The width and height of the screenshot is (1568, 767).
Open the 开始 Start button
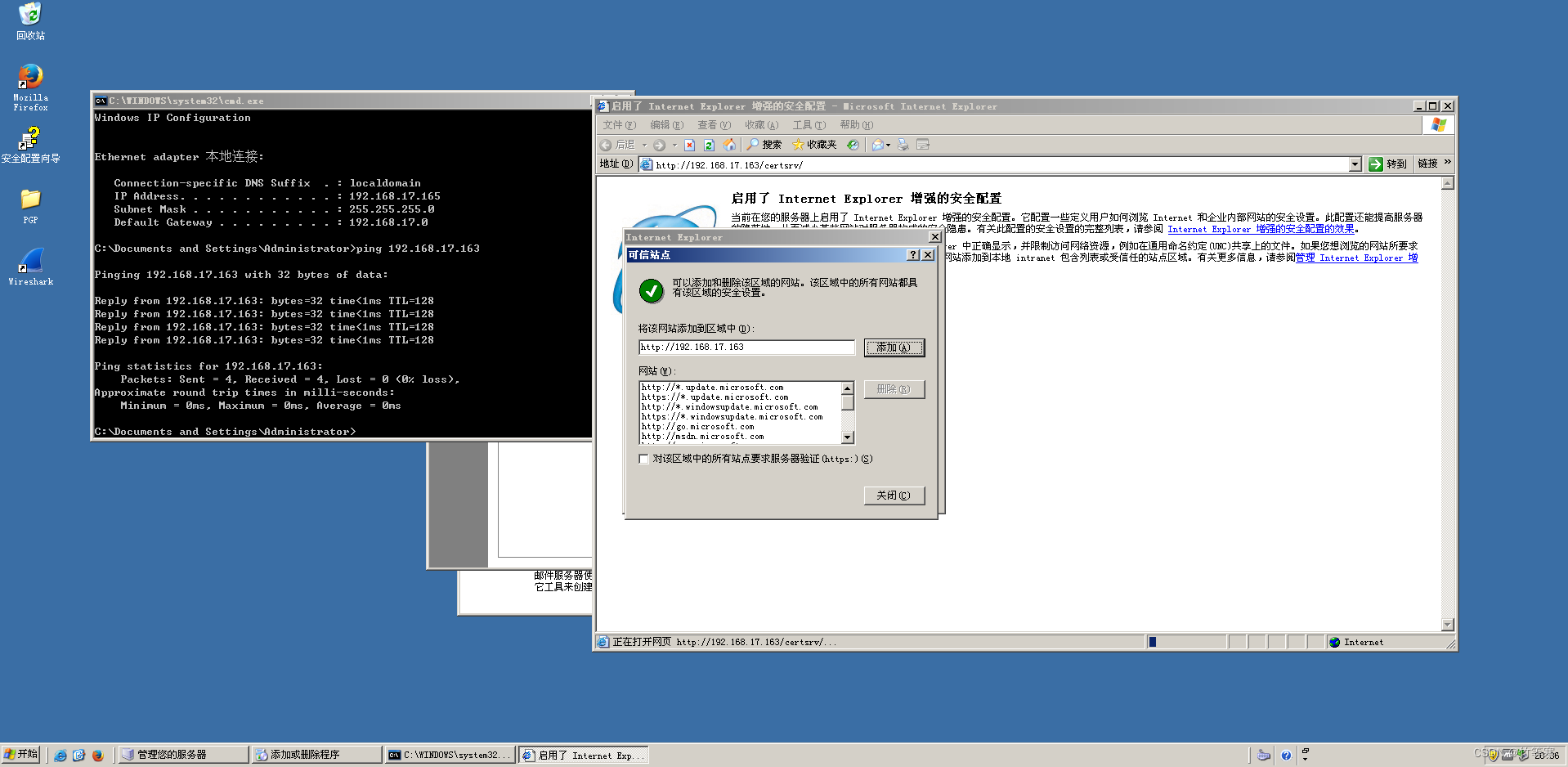pos(20,754)
